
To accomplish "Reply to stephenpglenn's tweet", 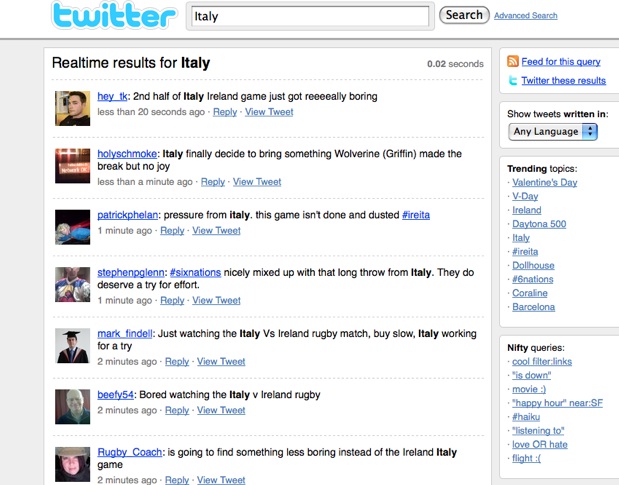I will [x=172, y=300].
